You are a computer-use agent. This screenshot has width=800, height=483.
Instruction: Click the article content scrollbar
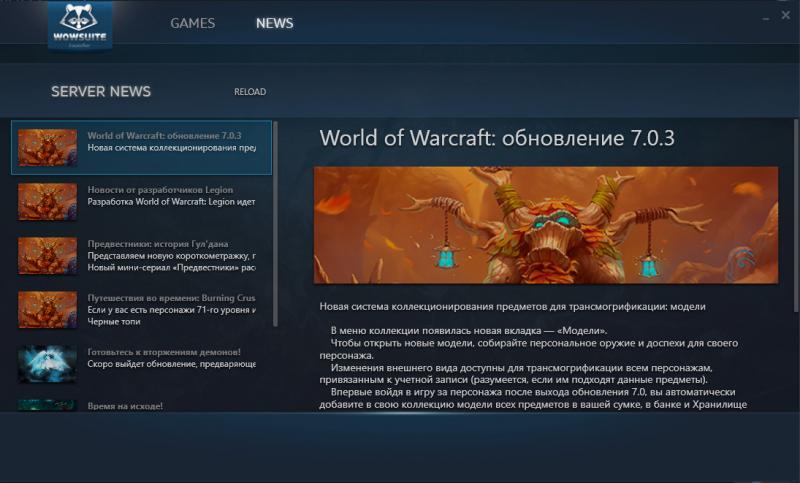(796, 215)
